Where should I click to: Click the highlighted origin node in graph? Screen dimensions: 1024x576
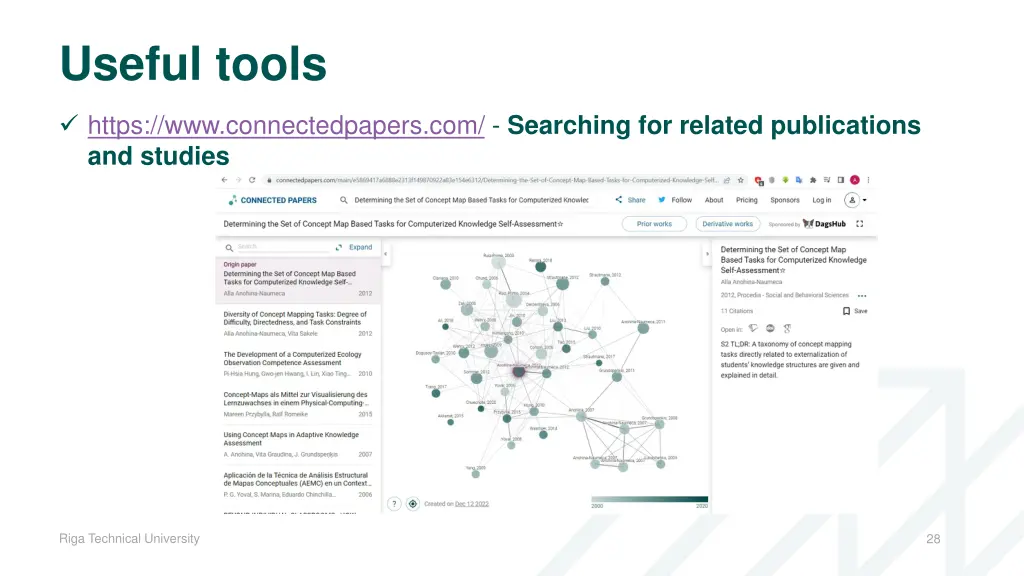[519, 371]
